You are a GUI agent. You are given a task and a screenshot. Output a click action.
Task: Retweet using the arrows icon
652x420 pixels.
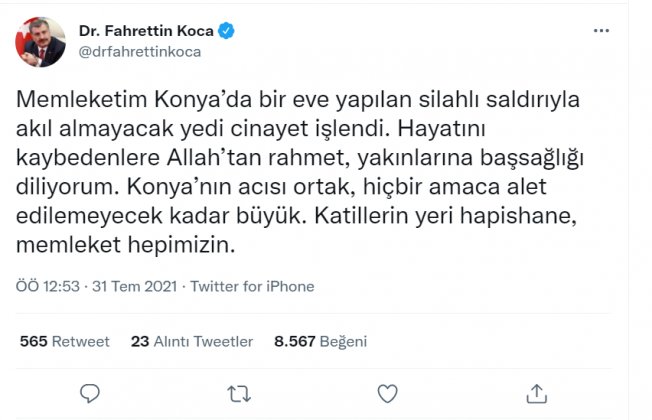tap(239, 393)
